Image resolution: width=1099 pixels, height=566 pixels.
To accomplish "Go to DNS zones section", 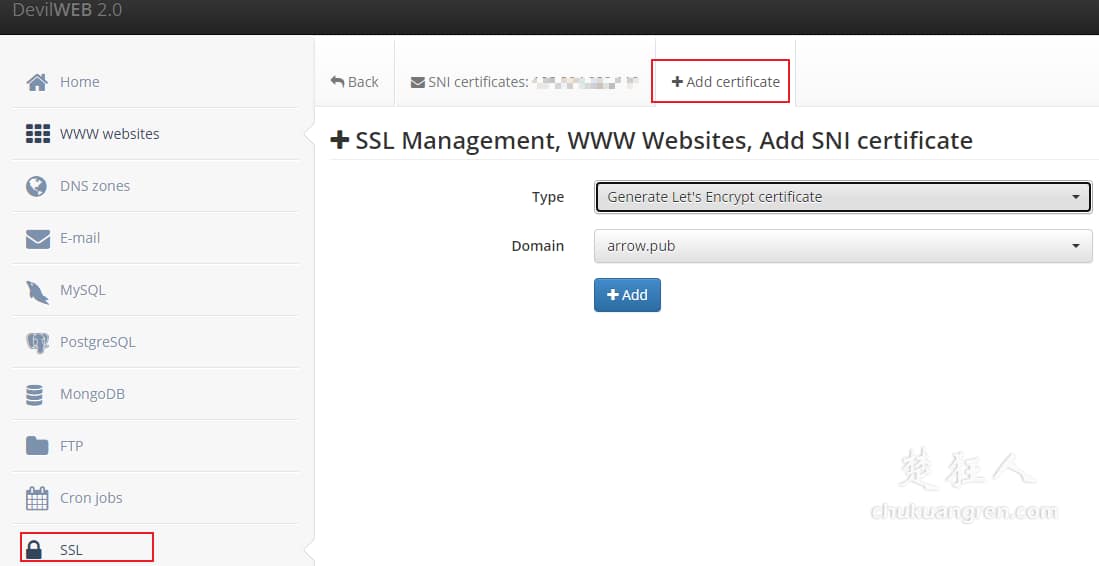I will point(95,186).
